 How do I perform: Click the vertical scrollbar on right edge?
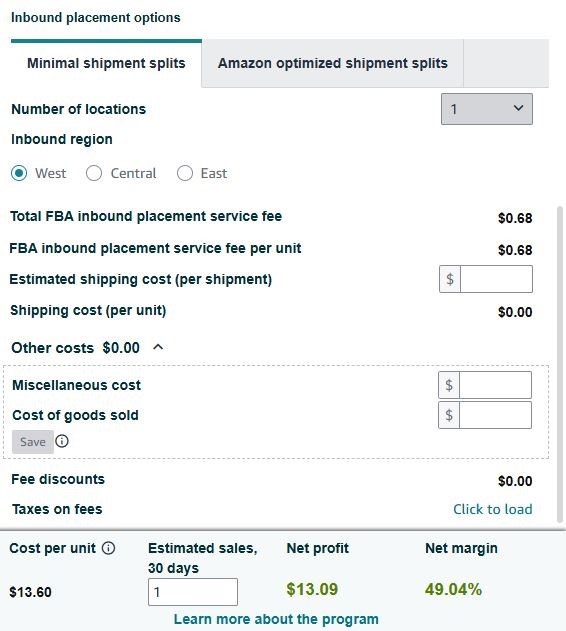pyautogui.click(x=560, y=364)
